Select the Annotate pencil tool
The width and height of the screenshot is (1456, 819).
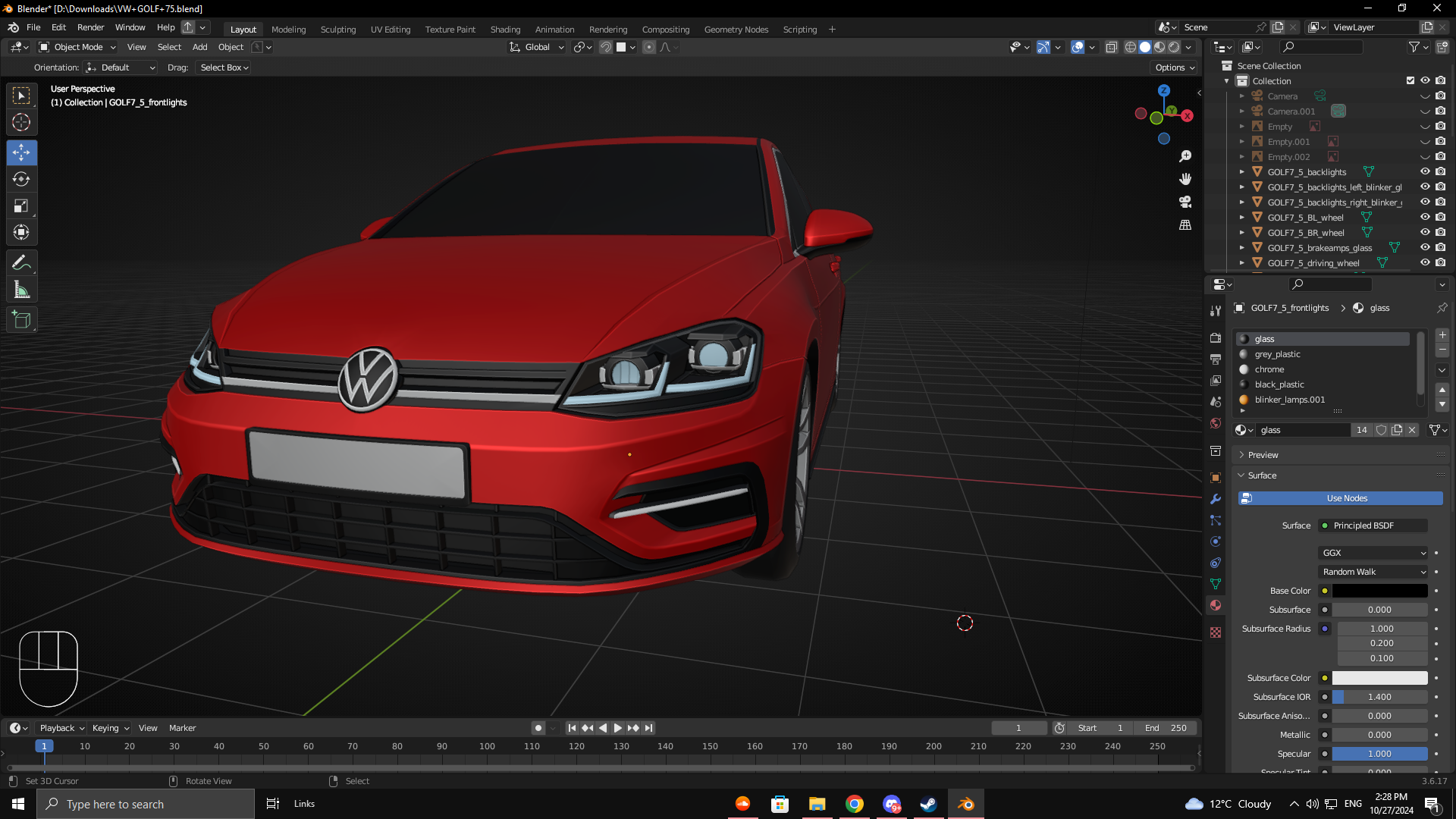tap(21, 263)
